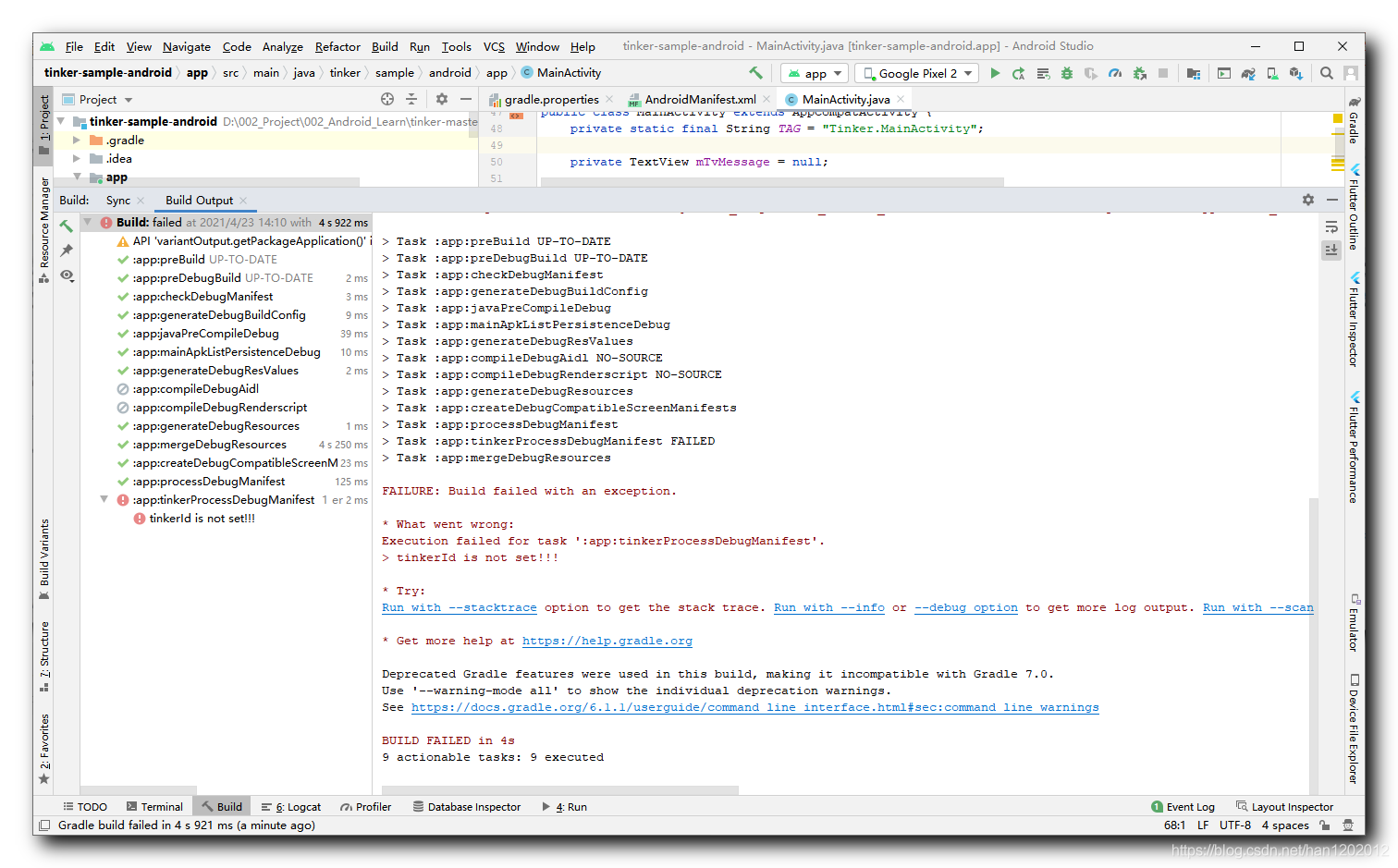Open the VCS menu
The height and width of the screenshot is (868, 1398).
(494, 46)
